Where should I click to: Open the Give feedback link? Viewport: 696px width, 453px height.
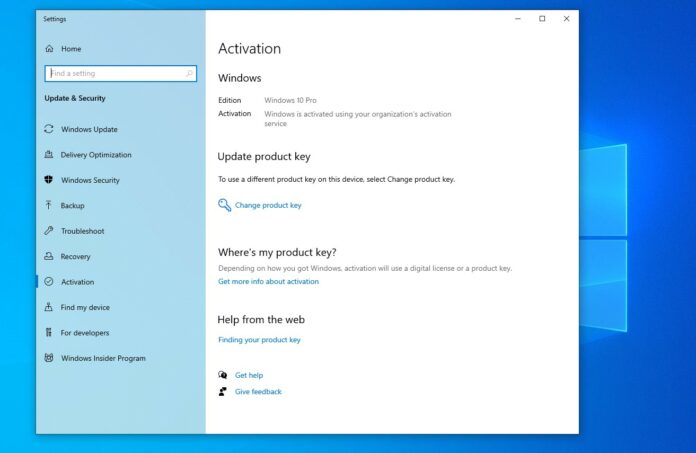[x=258, y=391]
